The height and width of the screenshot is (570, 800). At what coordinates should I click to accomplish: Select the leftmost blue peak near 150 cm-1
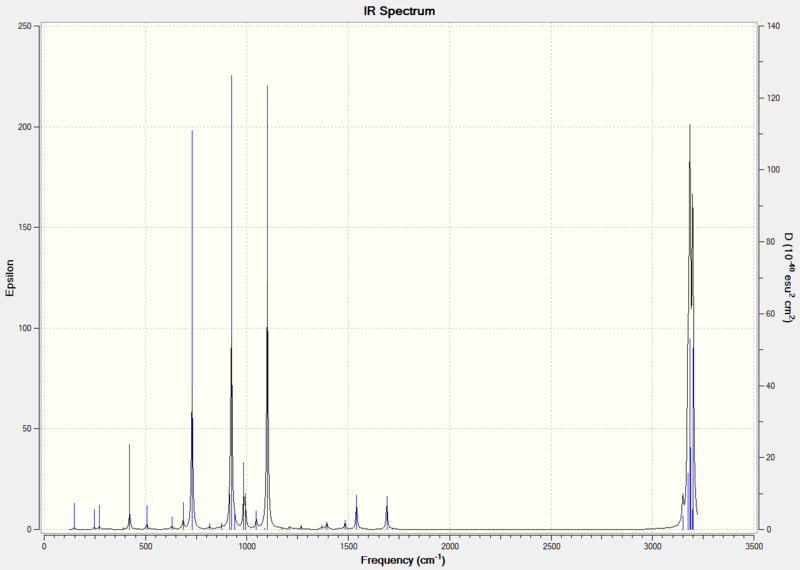(74, 516)
